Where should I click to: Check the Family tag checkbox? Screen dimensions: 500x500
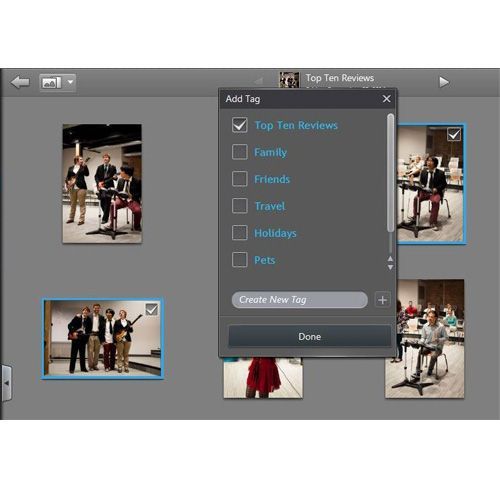(x=240, y=152)
